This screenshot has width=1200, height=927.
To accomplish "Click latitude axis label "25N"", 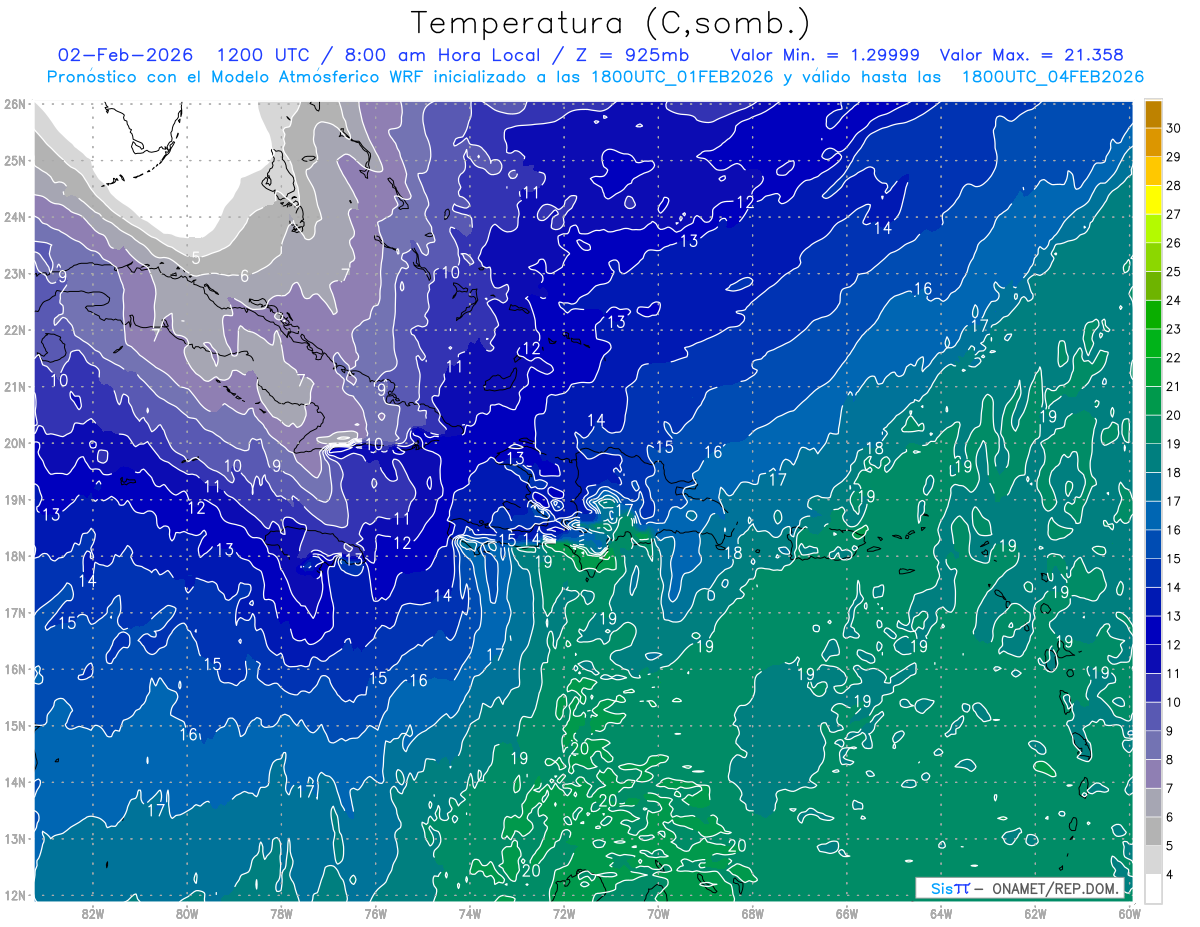I will tap(14, 160).
